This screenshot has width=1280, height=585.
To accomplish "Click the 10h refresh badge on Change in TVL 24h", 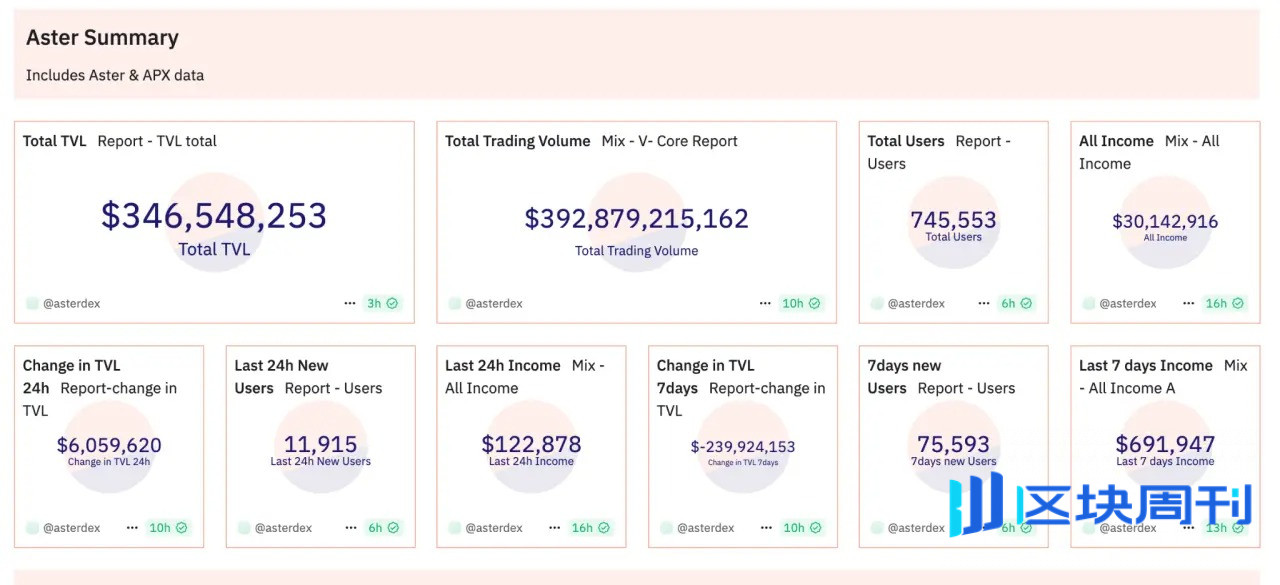I will pos(168,528).
